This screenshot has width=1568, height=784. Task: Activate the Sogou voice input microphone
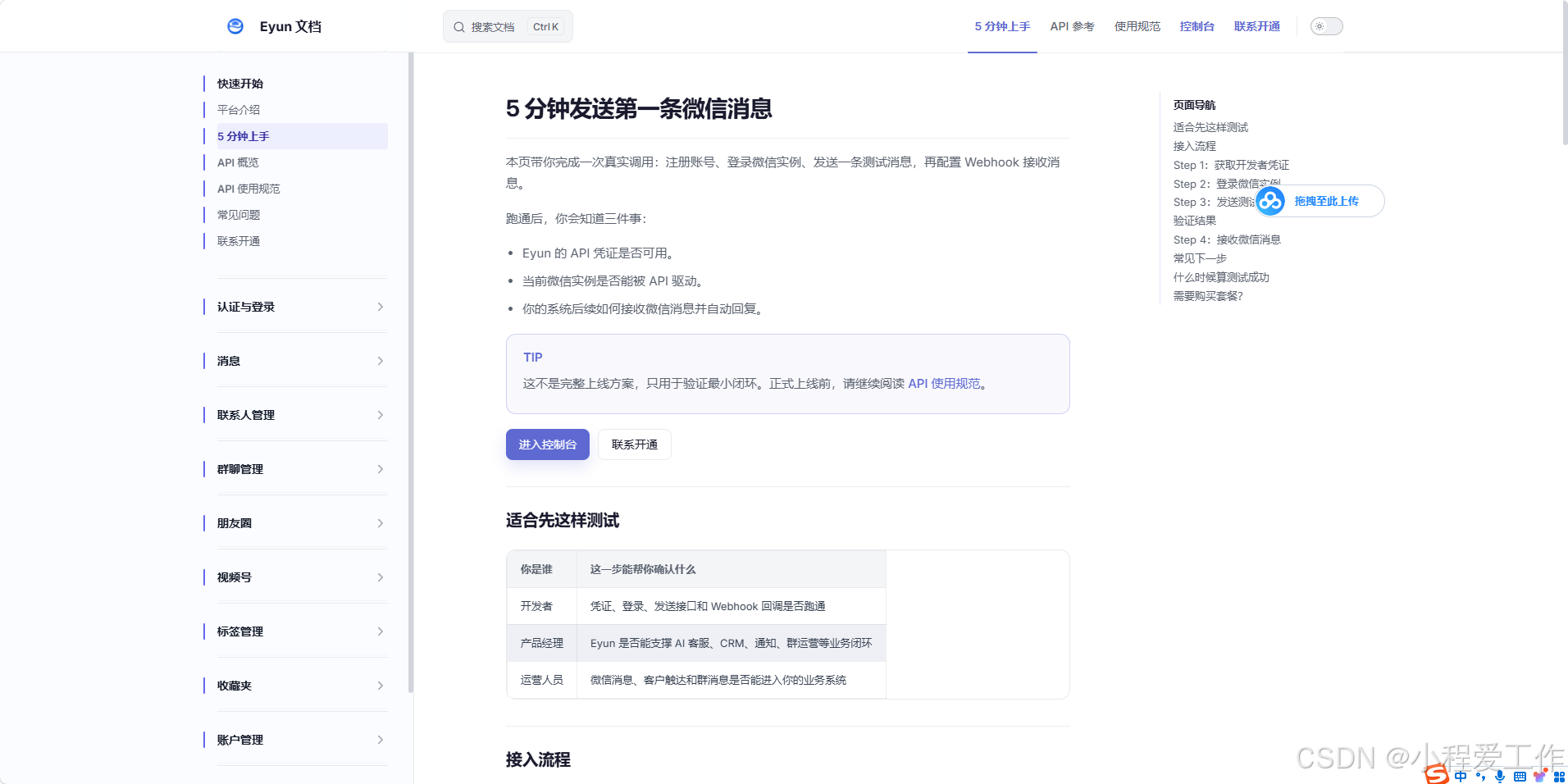coord(1500,776)
